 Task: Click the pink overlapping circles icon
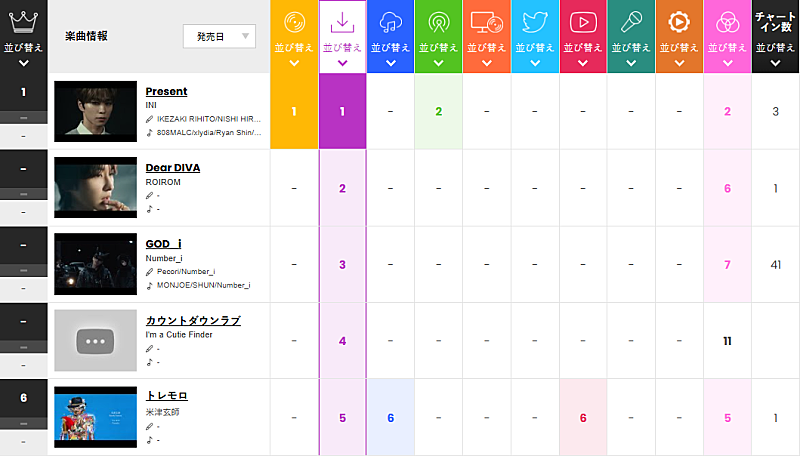coord(727,22)
